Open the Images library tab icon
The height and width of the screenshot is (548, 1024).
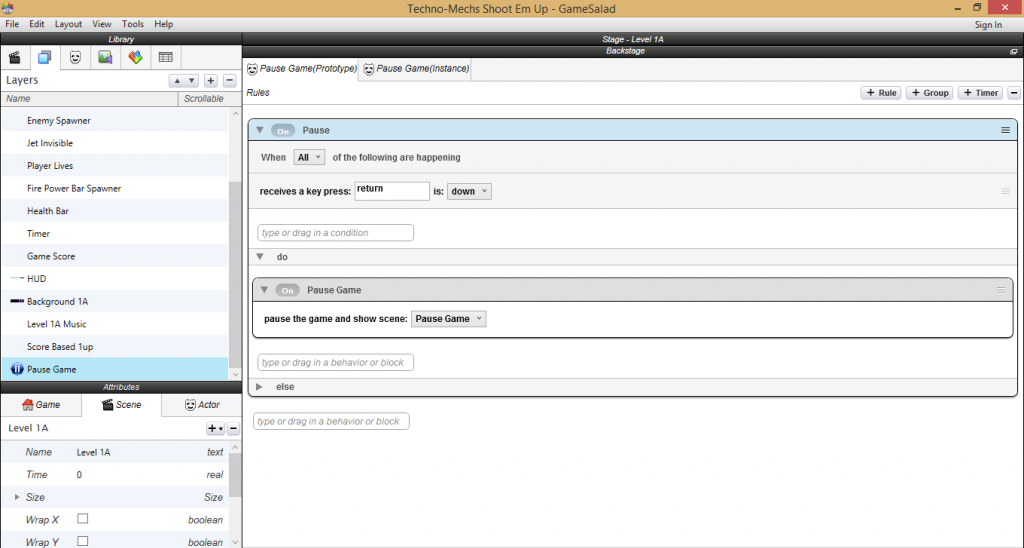click(x=105, y=57)
